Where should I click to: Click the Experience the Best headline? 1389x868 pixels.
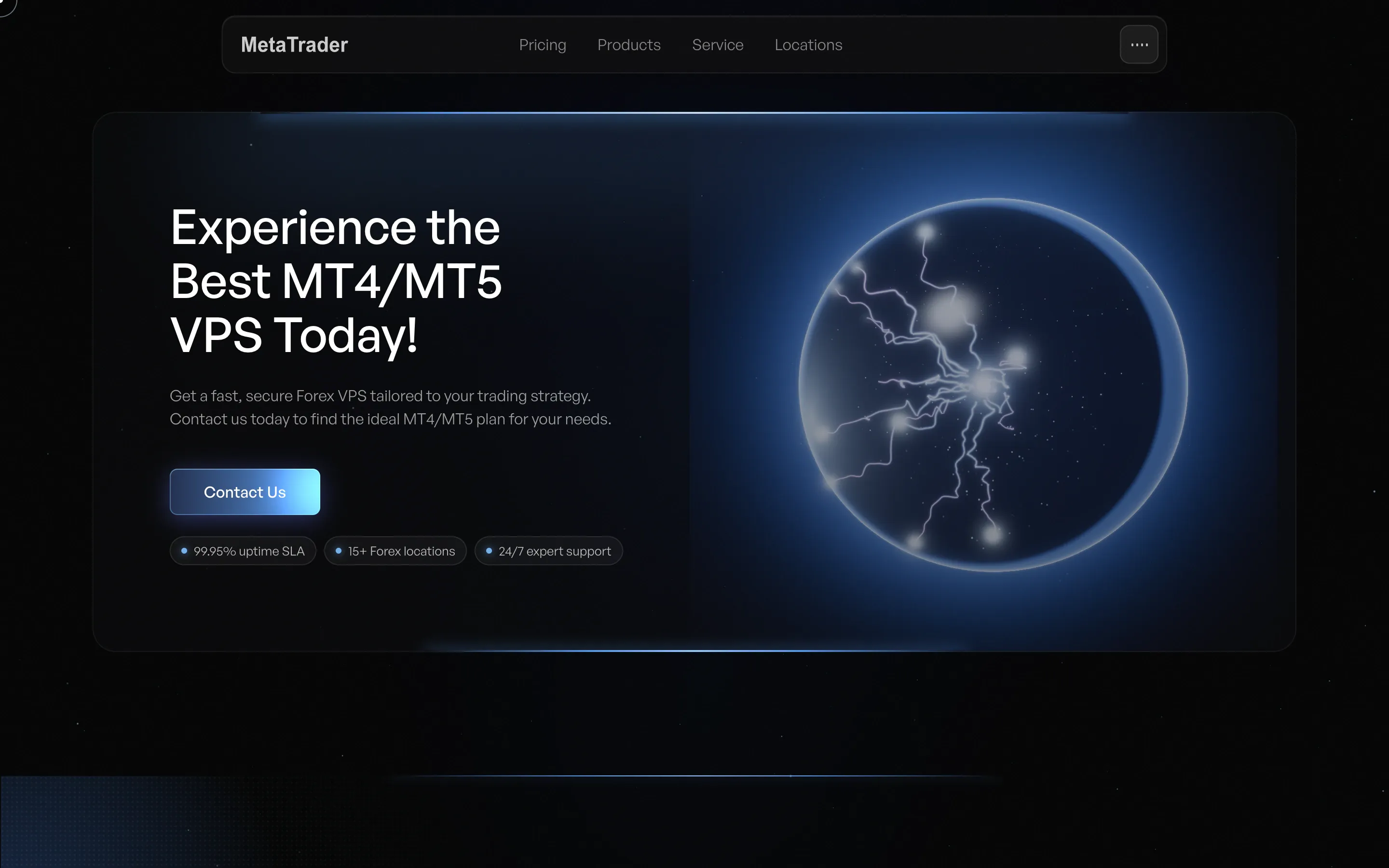[x=336, y=281]
